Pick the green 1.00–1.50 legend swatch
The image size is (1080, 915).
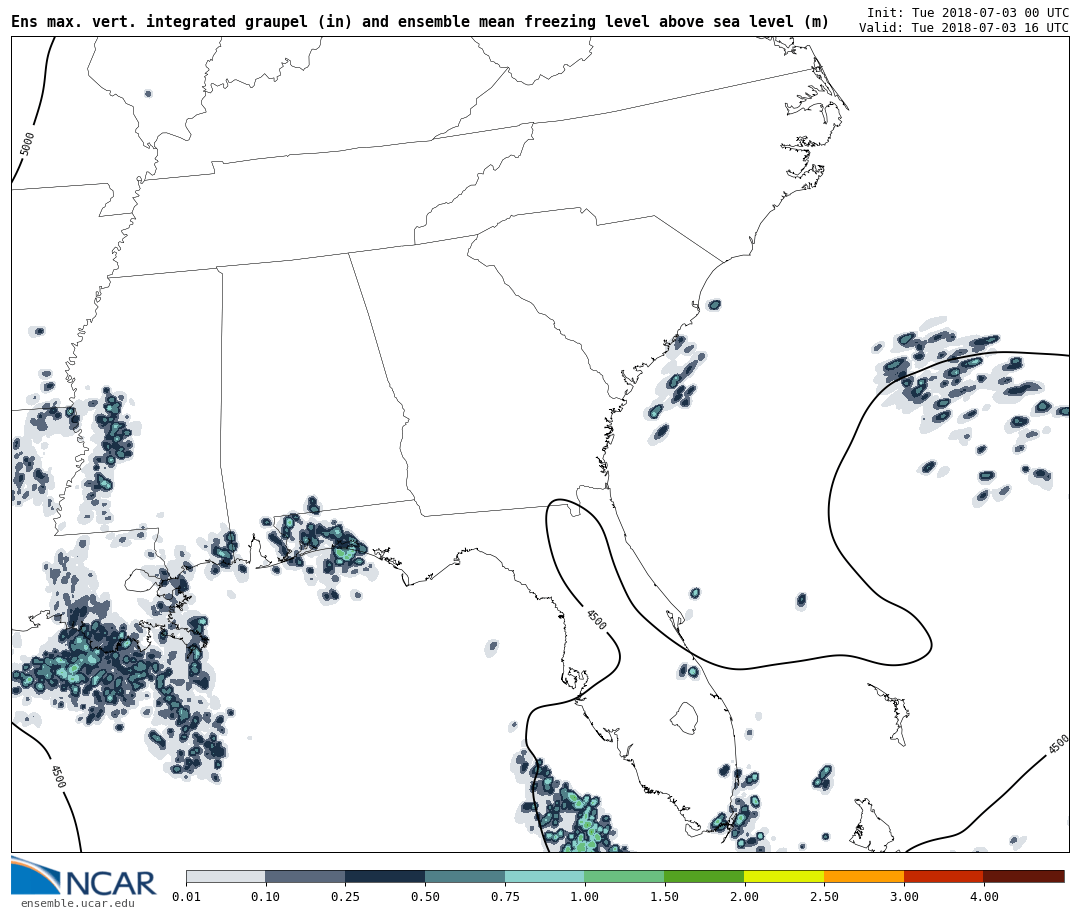click(x=624, y=876)
